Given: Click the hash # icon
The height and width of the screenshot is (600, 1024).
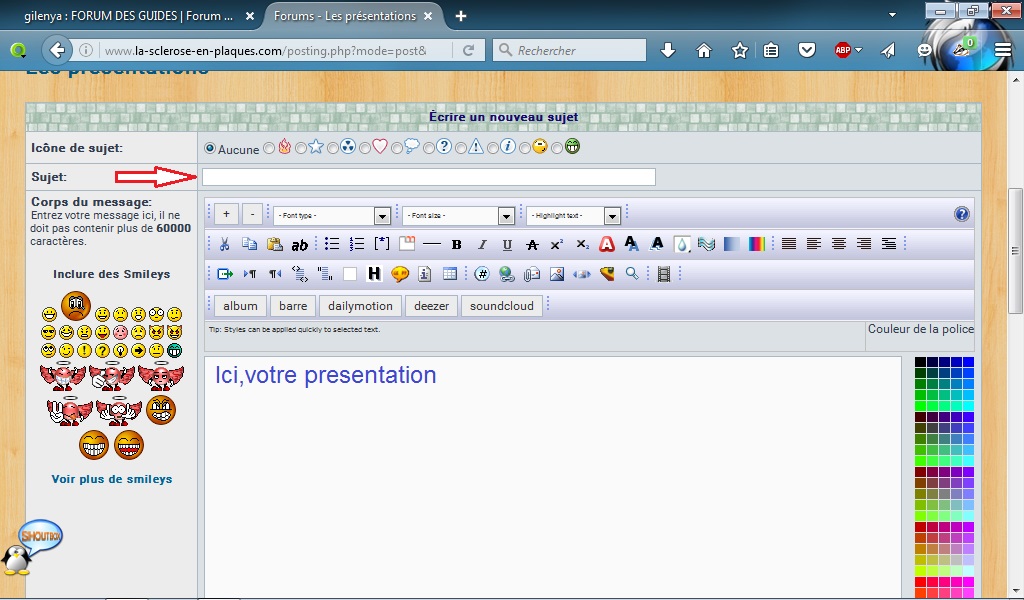Looking at the screenshot, I should coord(482,274).
